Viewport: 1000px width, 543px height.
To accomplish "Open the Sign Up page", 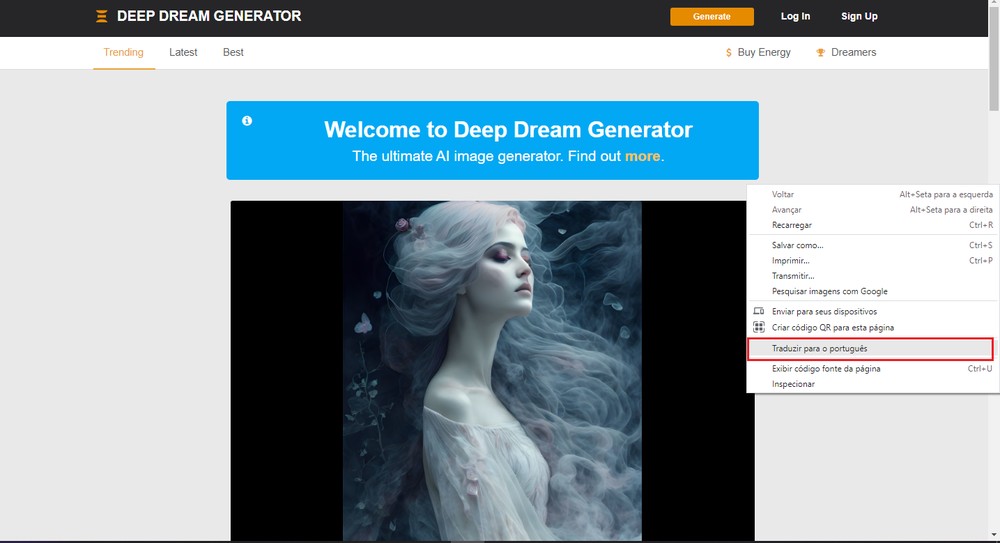I will [859, 17].
